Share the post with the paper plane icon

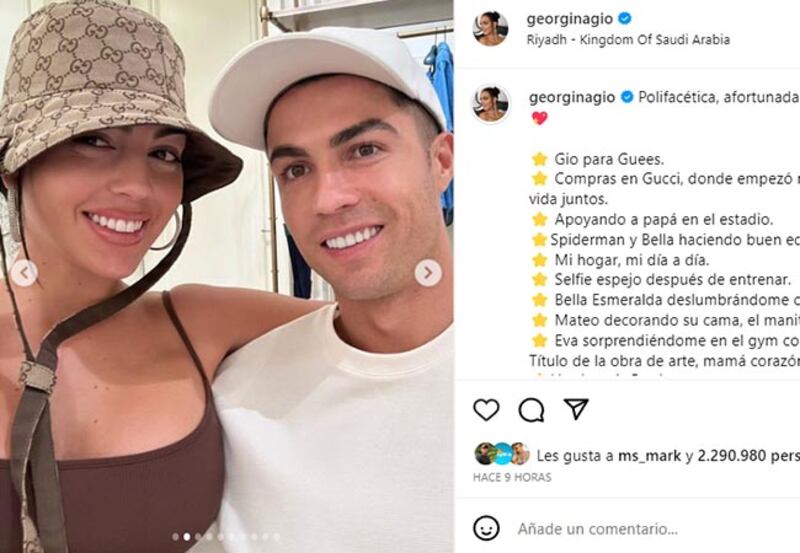[x=577, y=408]
